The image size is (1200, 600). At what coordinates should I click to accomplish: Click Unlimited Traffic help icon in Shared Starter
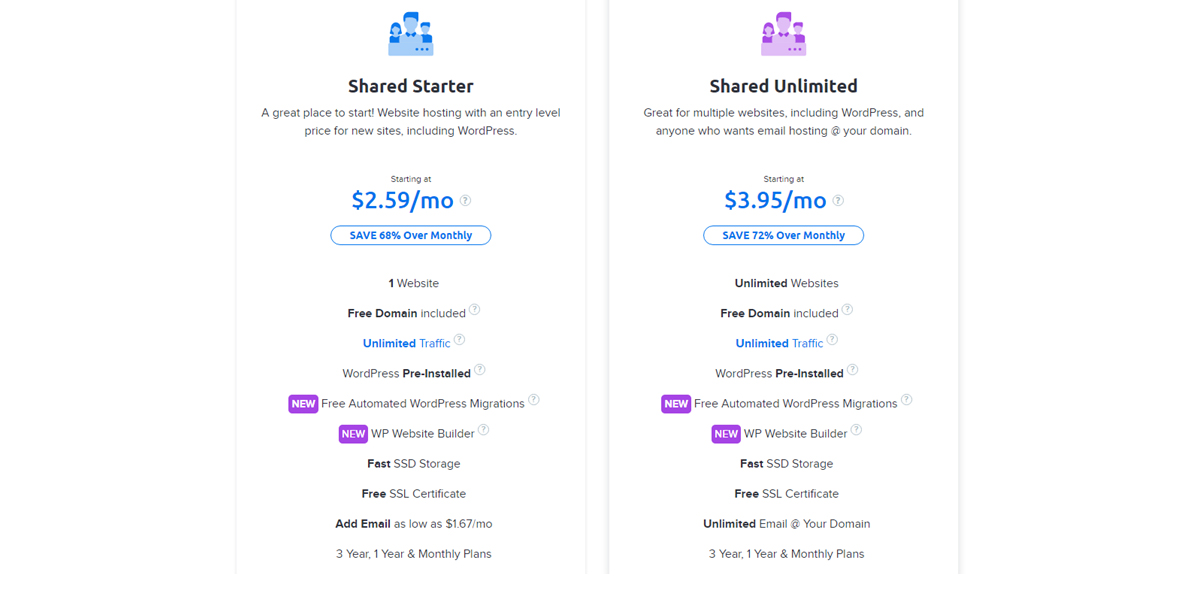coord(460,340)
